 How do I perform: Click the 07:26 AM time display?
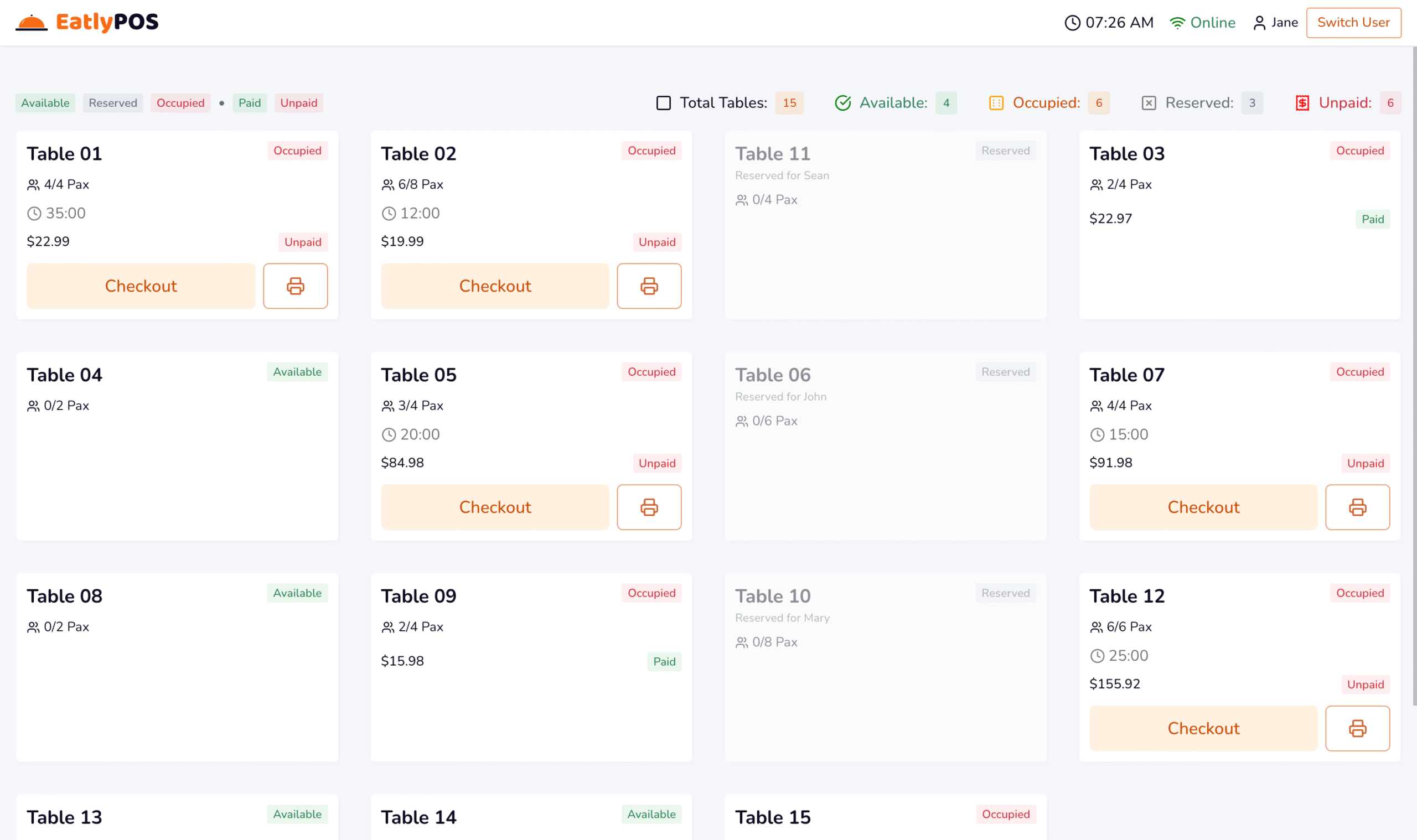[x=1119, y=23]
